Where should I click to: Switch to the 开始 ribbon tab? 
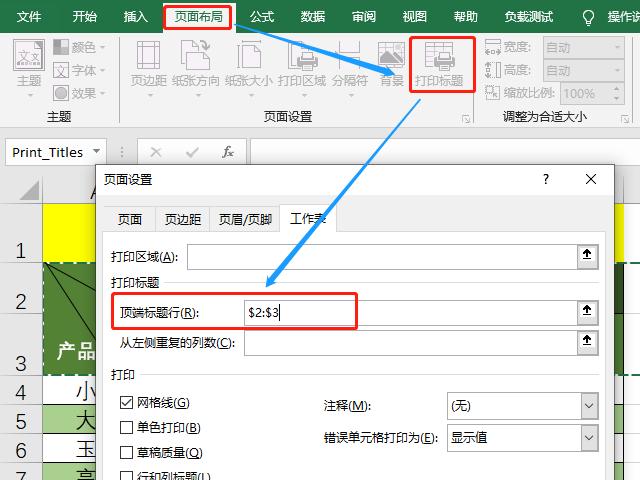pos(84,17)
